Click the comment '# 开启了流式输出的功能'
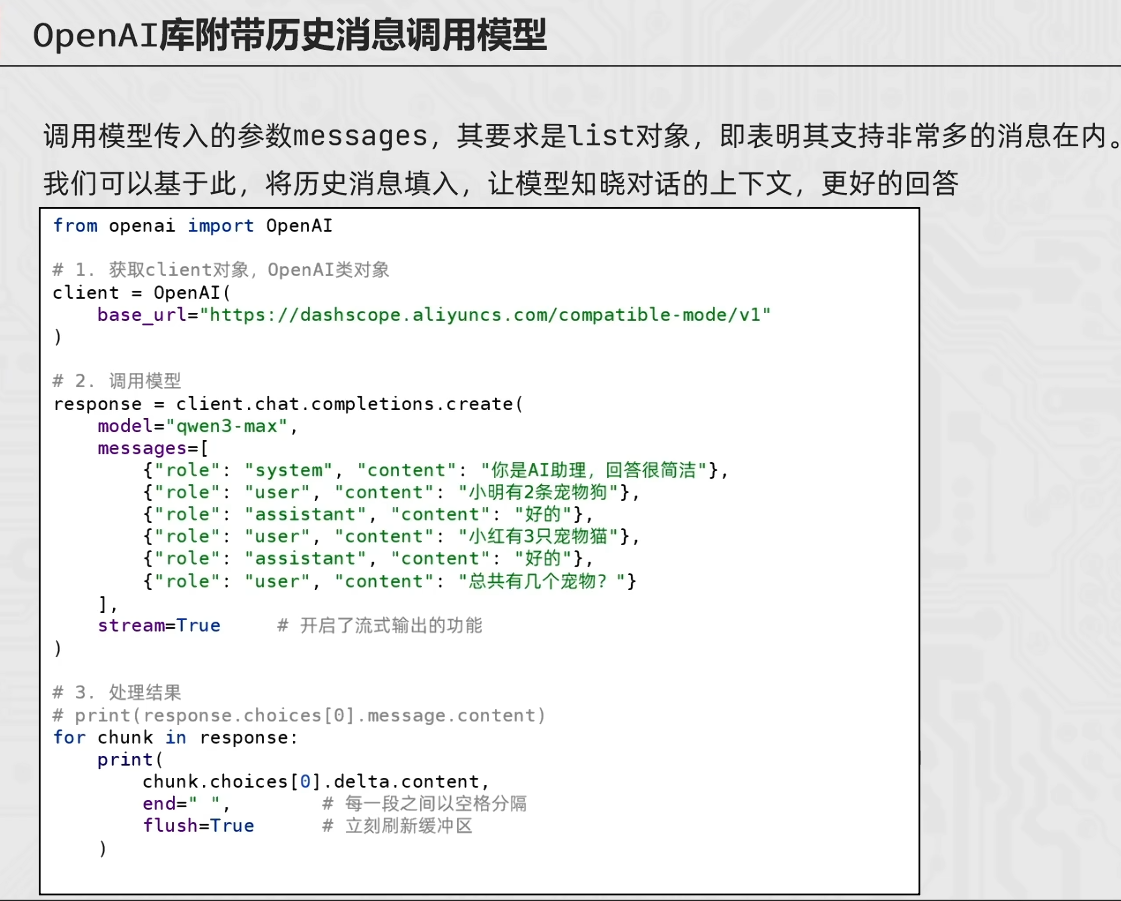 pos(380,626)
